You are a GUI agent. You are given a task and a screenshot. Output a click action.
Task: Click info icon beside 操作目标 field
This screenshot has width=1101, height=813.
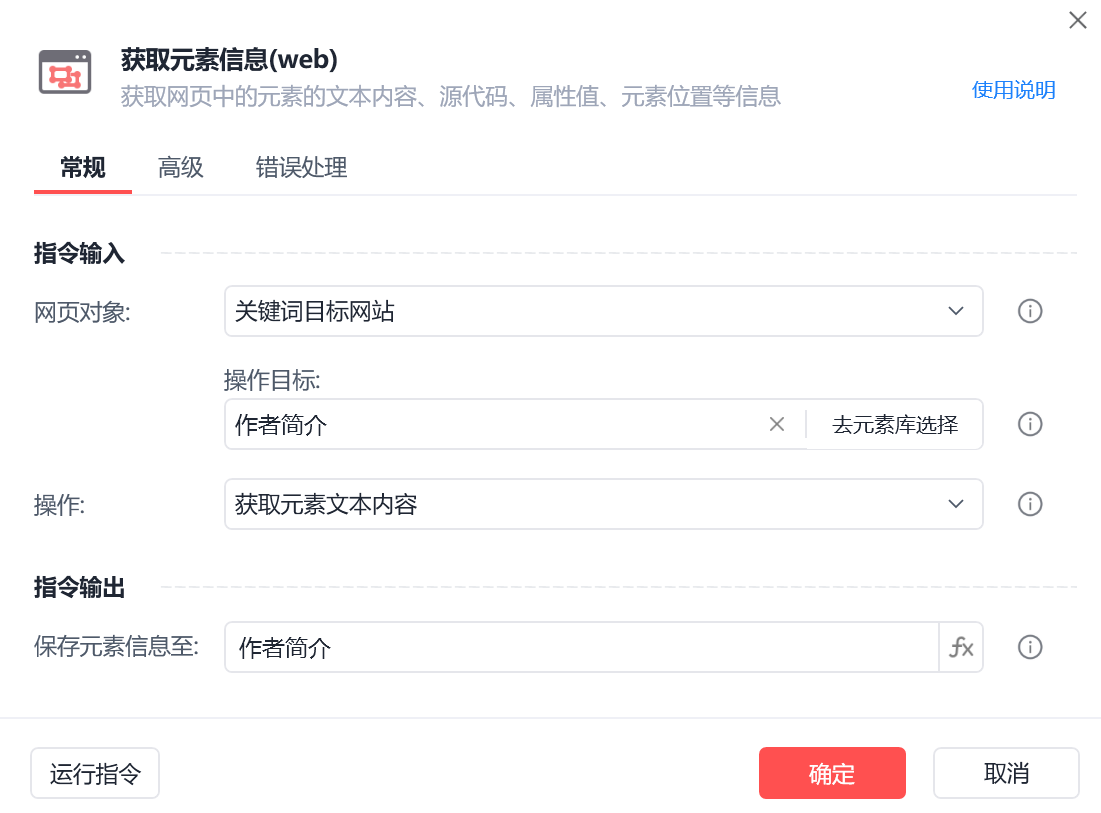(1030, 424)
